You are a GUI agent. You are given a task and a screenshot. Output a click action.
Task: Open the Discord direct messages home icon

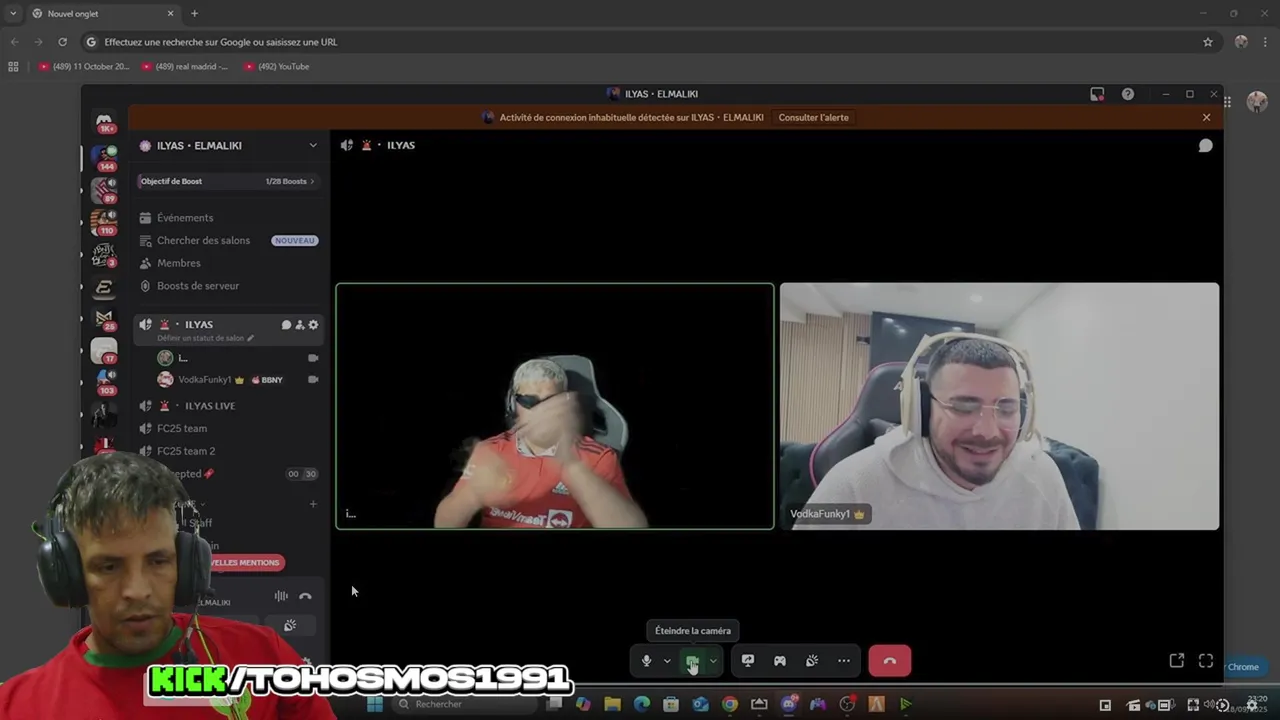(x=104, y=121)
